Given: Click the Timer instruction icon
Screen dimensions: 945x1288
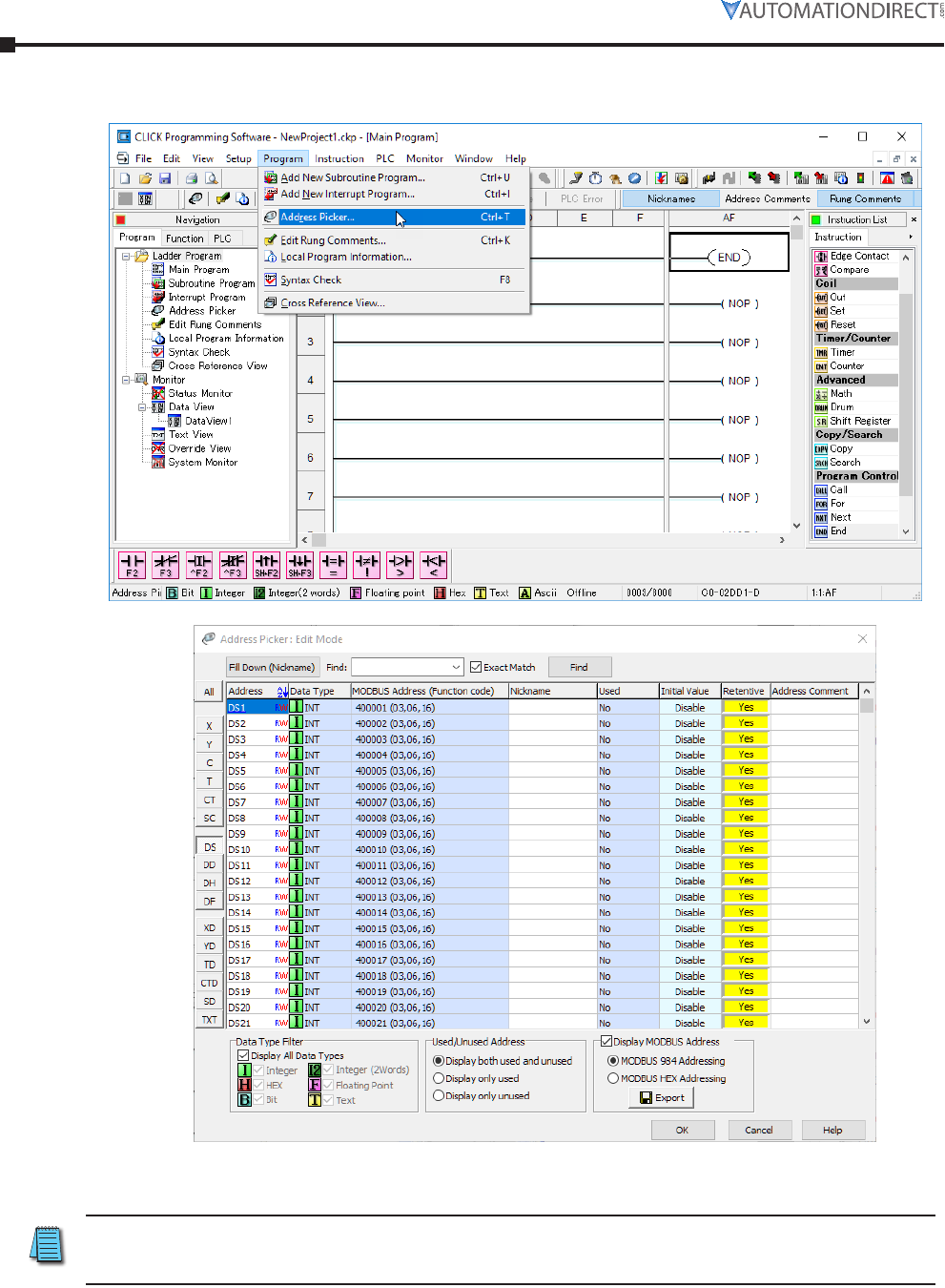Looking at the screenshot, I should coord(821,353).
